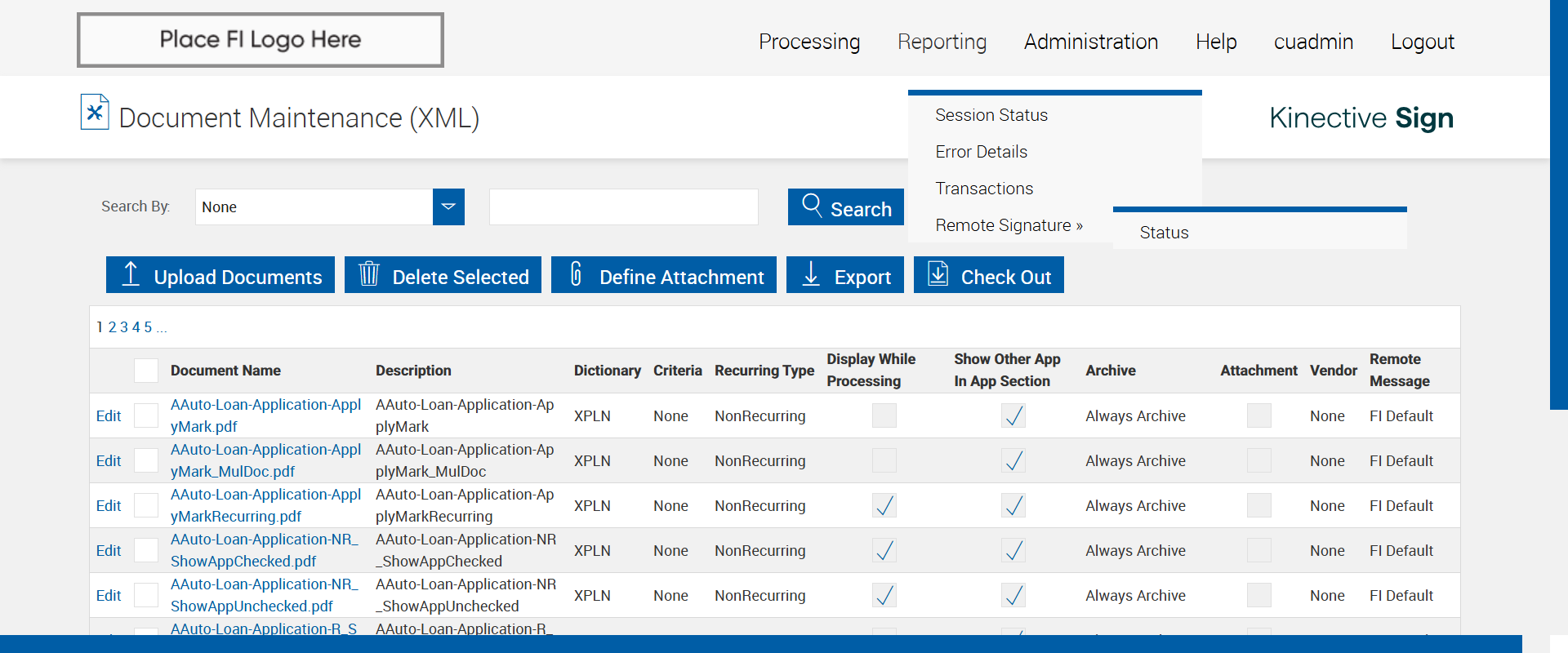
Task: Open the Search By dropdown arrow
Action: 448,207
